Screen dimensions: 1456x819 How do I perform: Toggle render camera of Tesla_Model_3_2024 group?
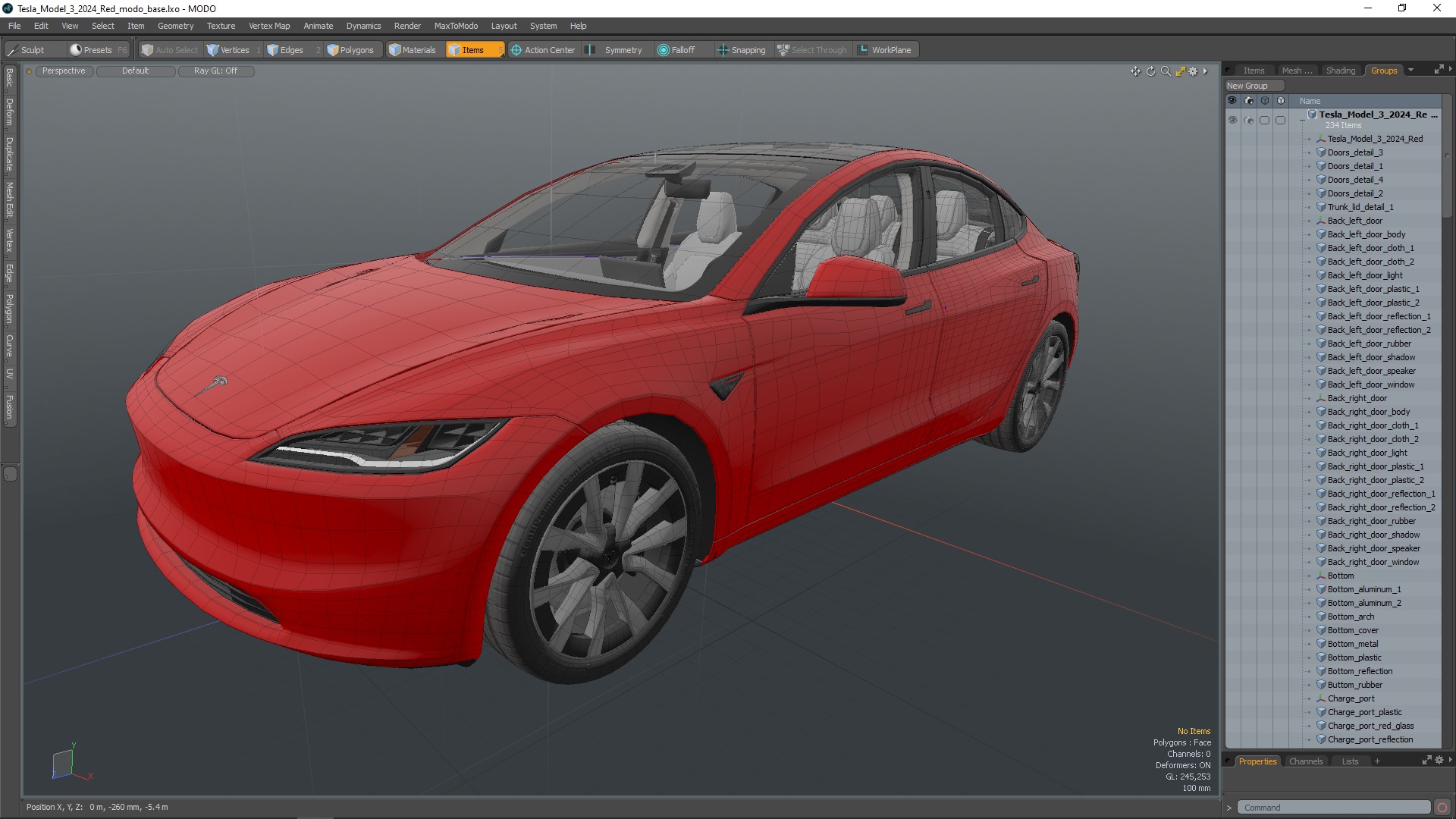click(1249, 120)
